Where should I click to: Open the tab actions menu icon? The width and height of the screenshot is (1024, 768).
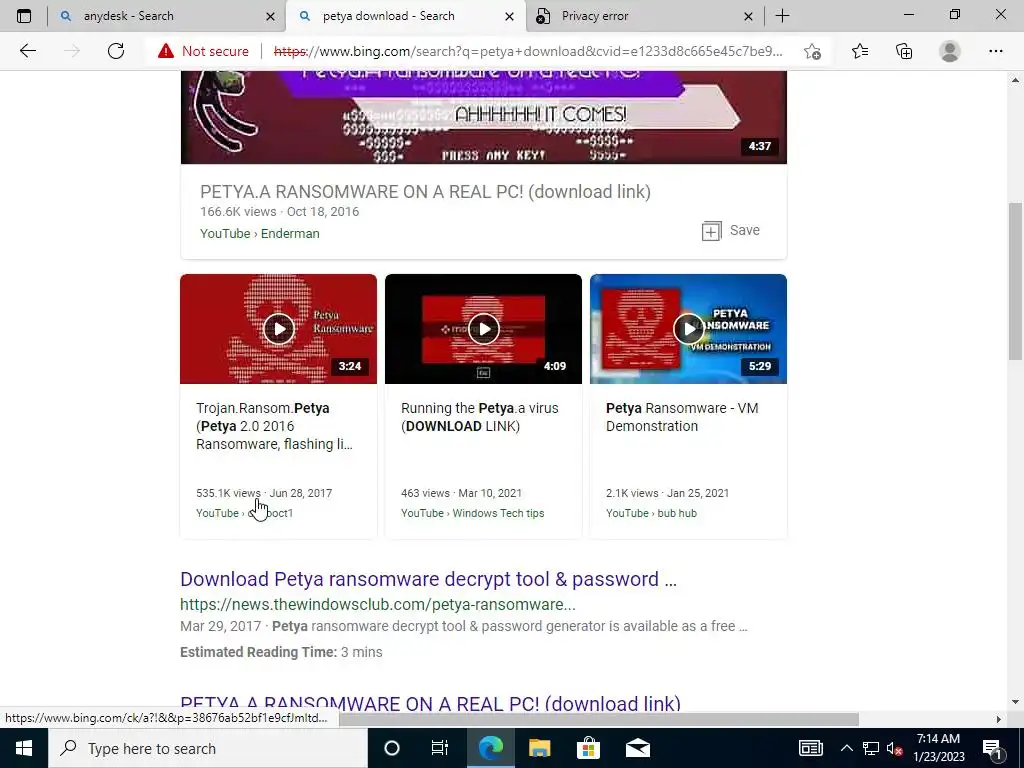coord(24,16)
